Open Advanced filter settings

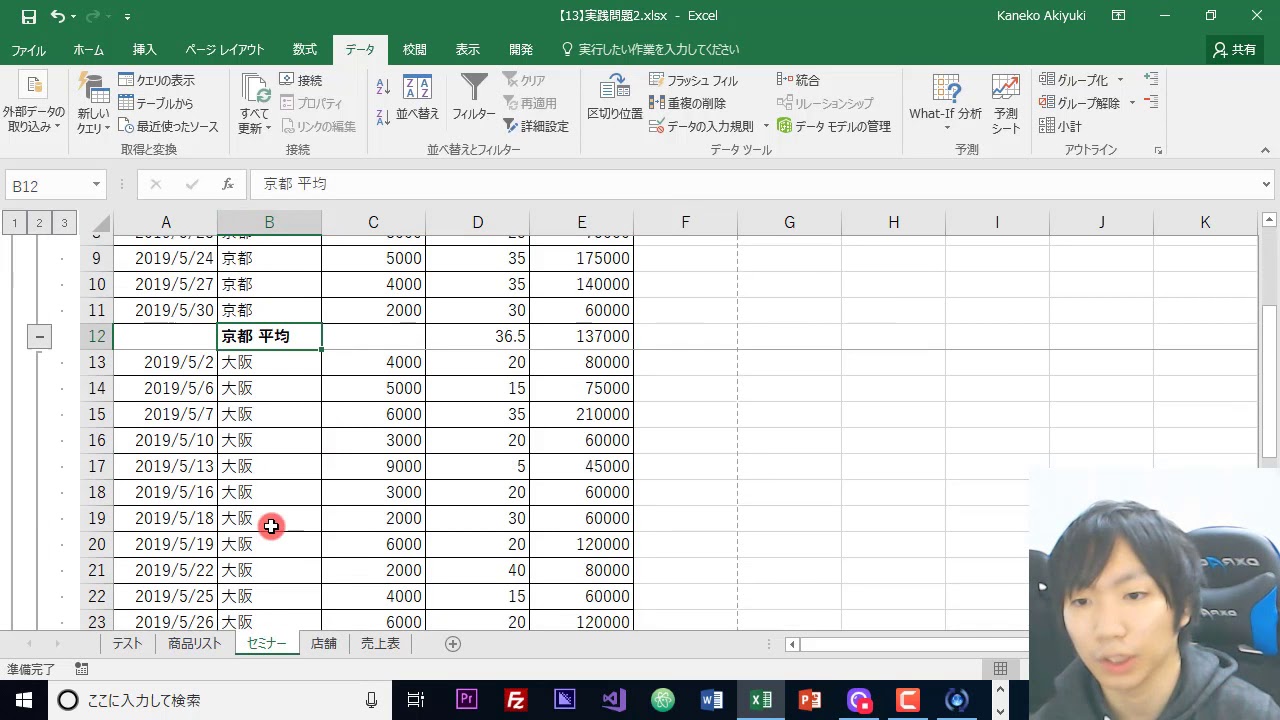pos(536,126)
